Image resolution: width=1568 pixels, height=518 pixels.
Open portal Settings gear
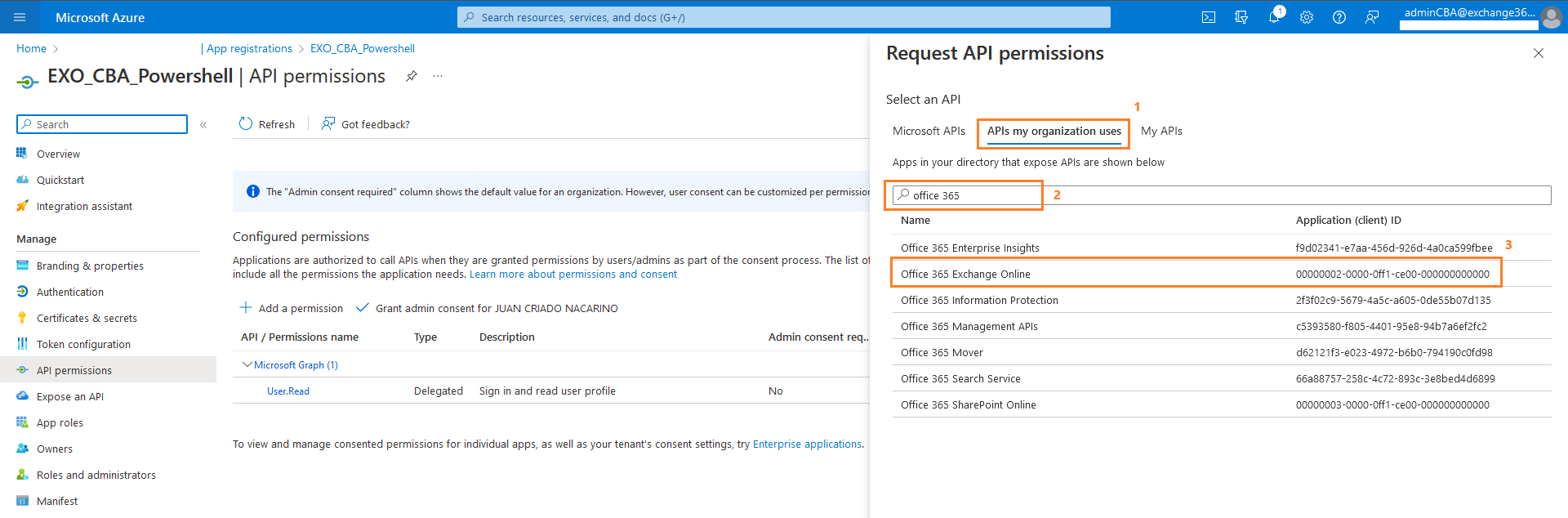pyautogui.click(x=1307, y=17)
